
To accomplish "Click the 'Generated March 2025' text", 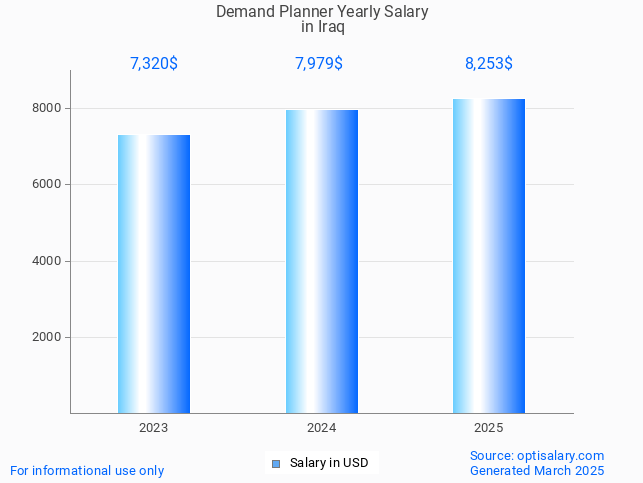I will (x=537, y=470).
